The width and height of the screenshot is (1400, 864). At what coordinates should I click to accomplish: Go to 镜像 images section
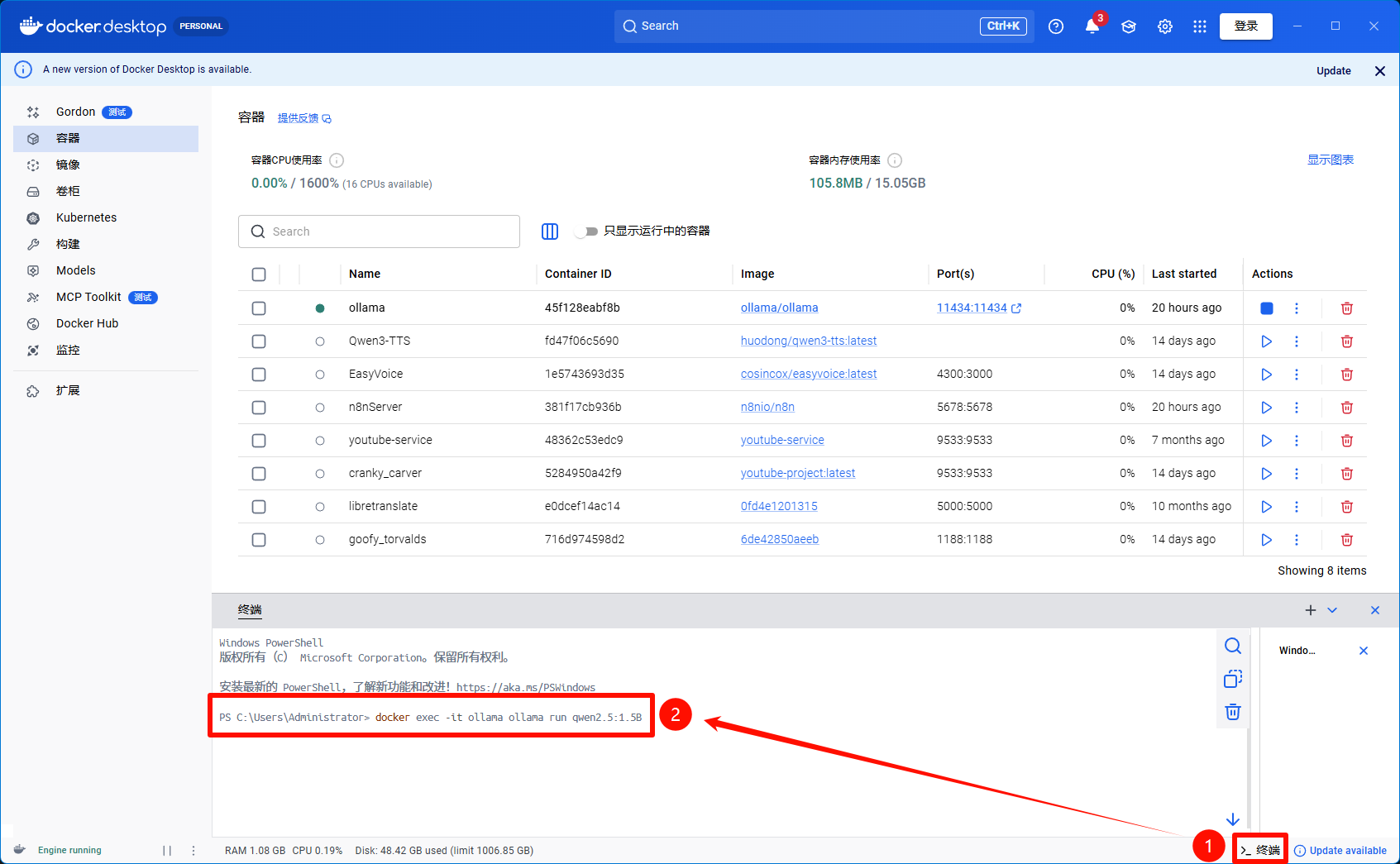click(106, 165)
